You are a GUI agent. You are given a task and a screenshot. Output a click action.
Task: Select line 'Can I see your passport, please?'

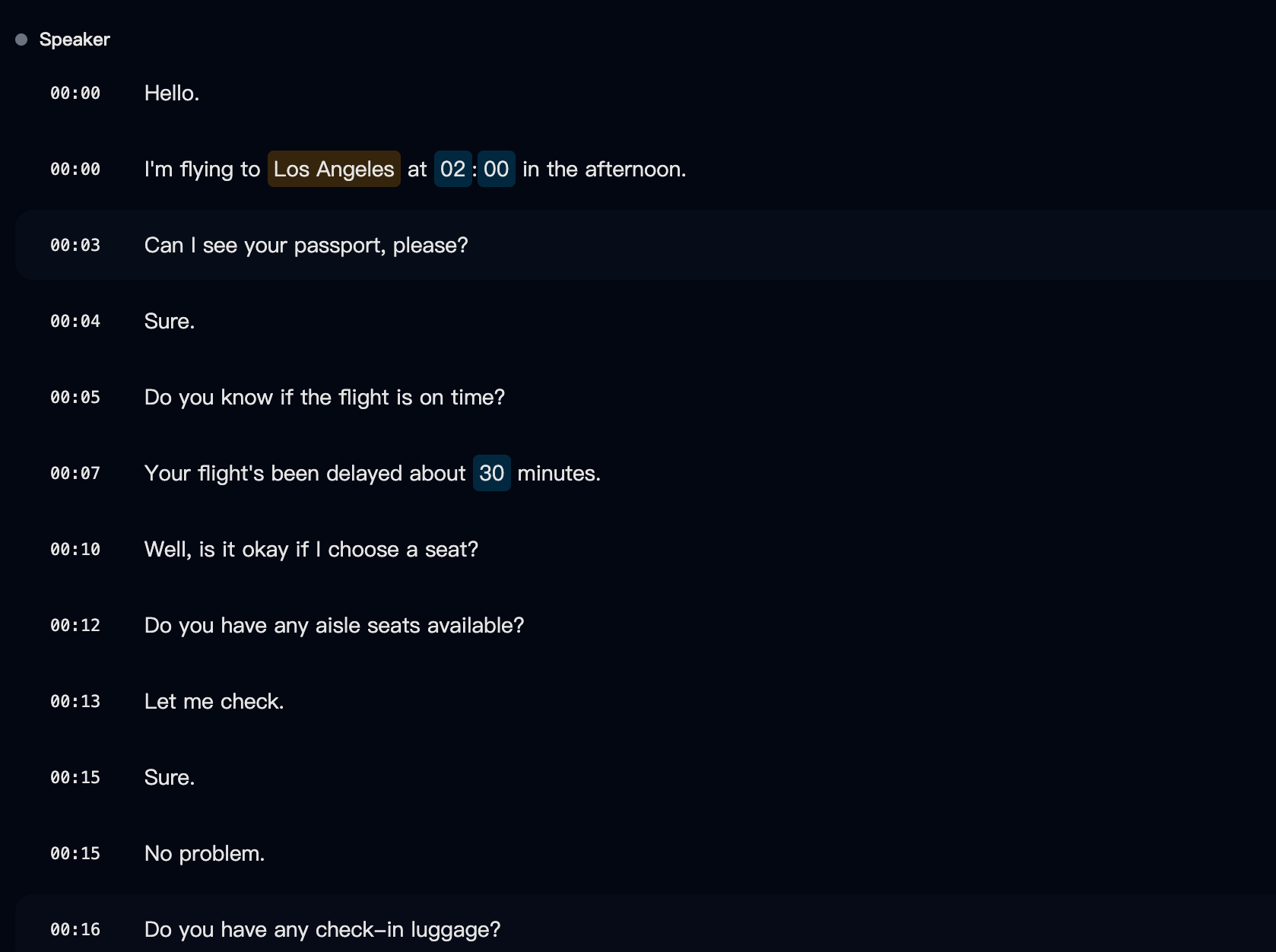pyautogui.click(x=306, y=245)
